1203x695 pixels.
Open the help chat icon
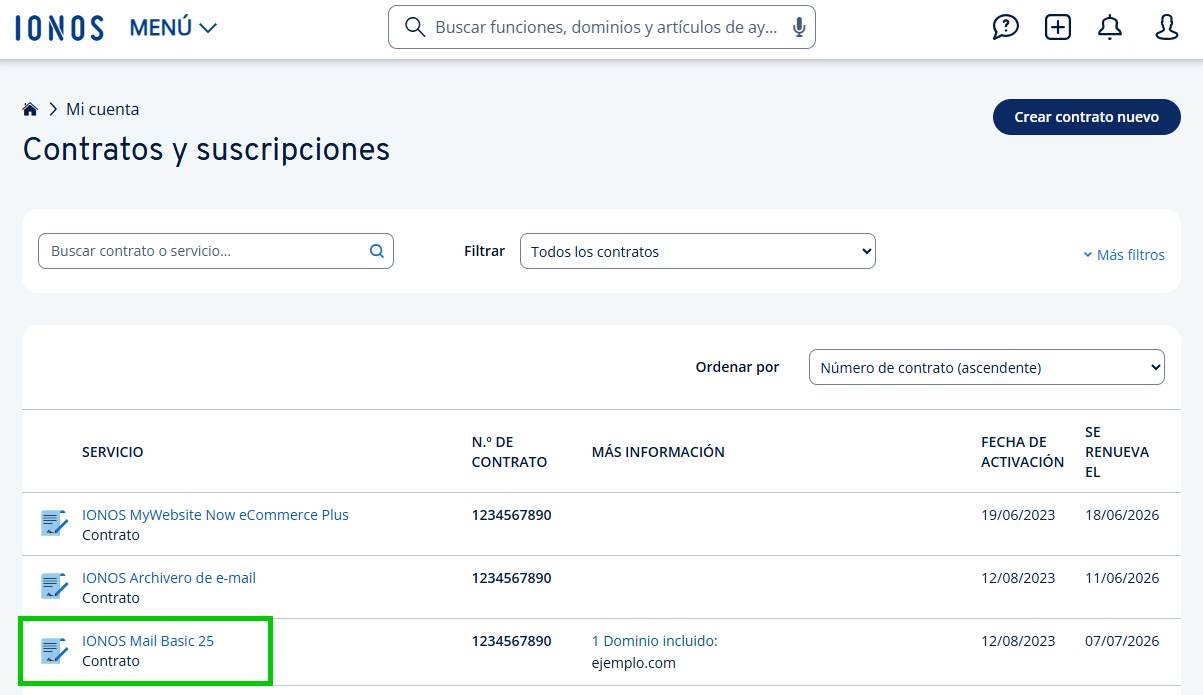[1005, 27]
